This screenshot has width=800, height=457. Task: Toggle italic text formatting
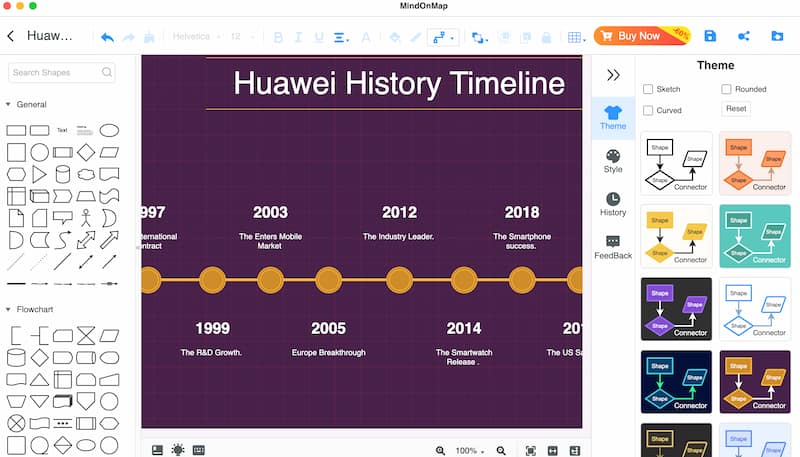point(298,37)
